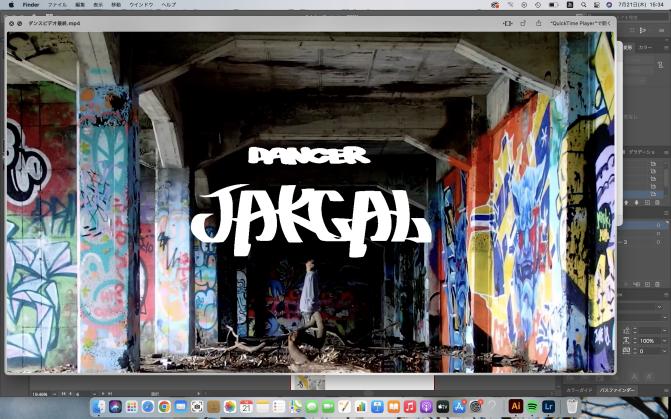Open Books from the Dock
671x419 pixels.
(393, 406)
